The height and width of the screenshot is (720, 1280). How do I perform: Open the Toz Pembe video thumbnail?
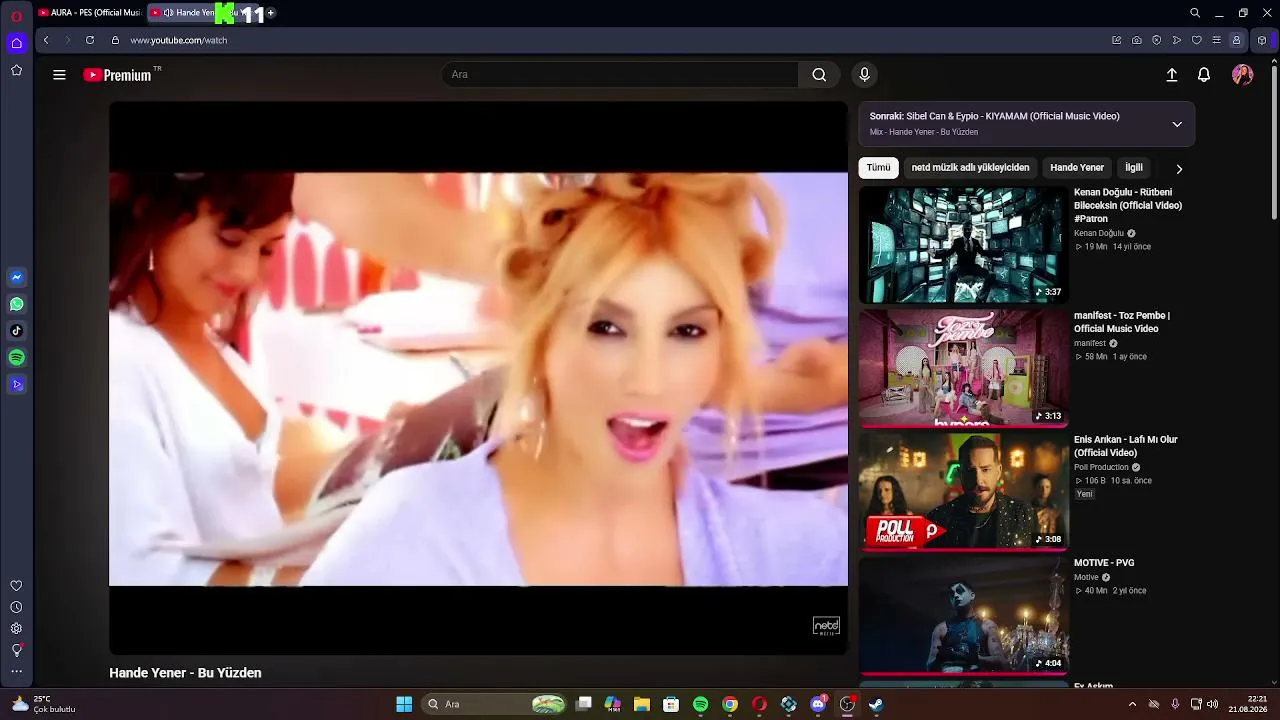click(x=964, y=368)
